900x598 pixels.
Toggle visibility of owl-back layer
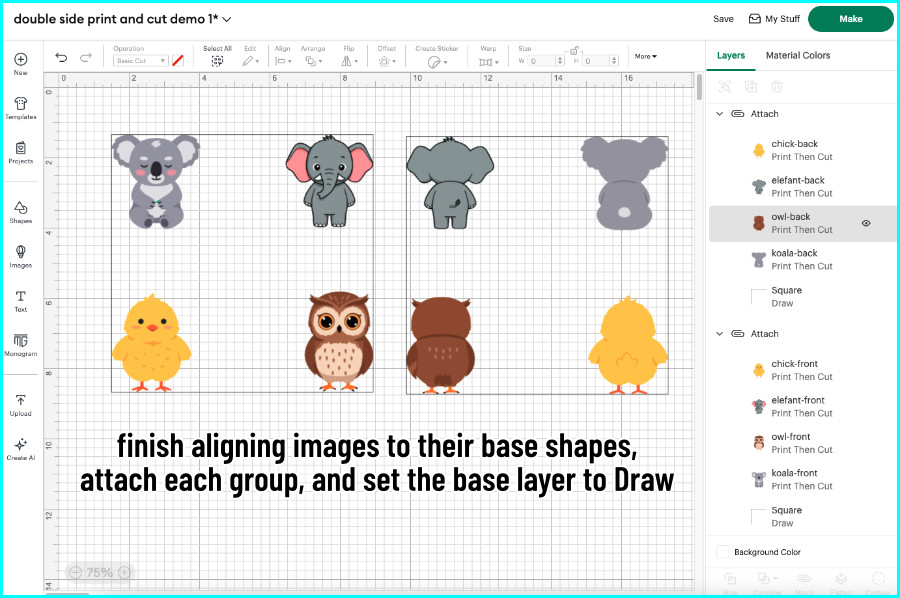[x=866, y=223]
